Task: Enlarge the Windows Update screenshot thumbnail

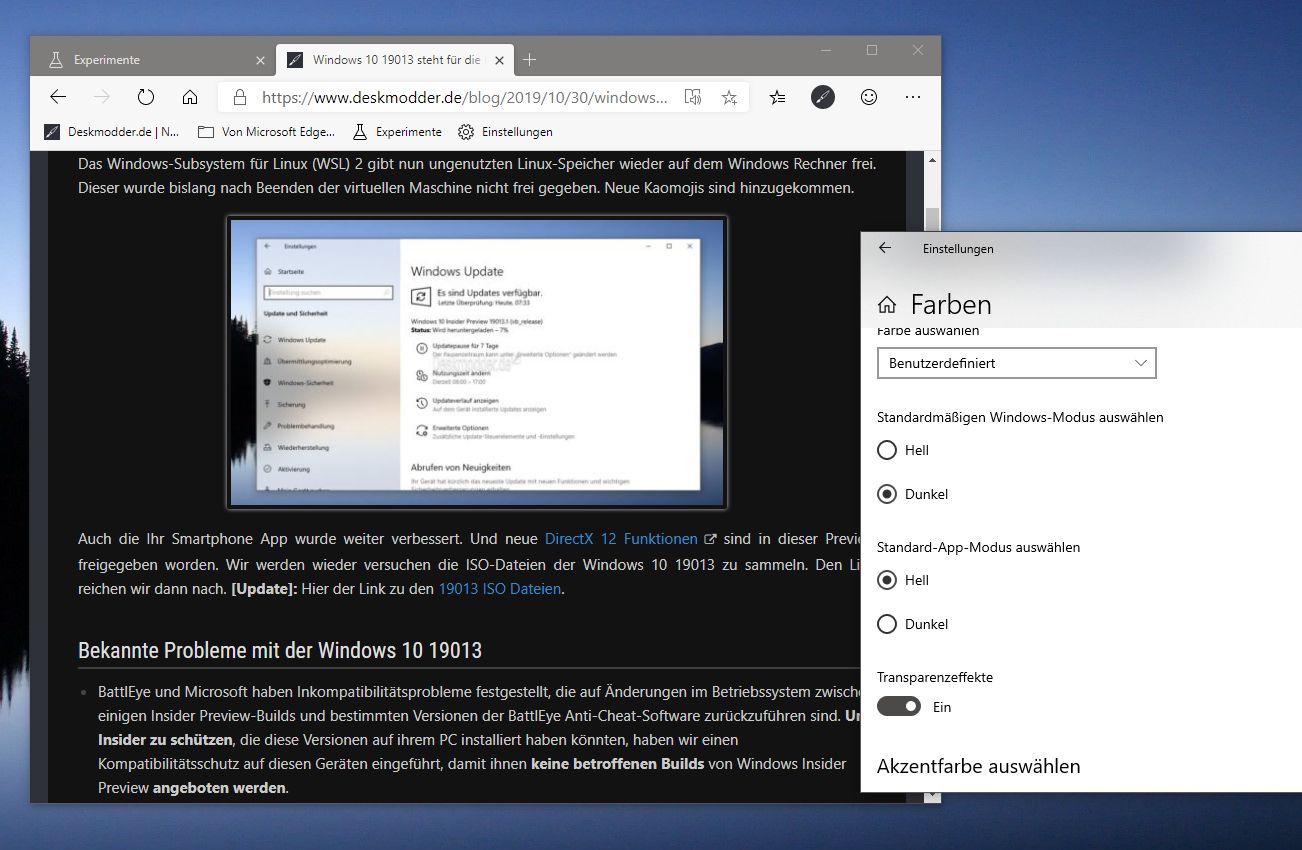Action: (x=477, y=362)
